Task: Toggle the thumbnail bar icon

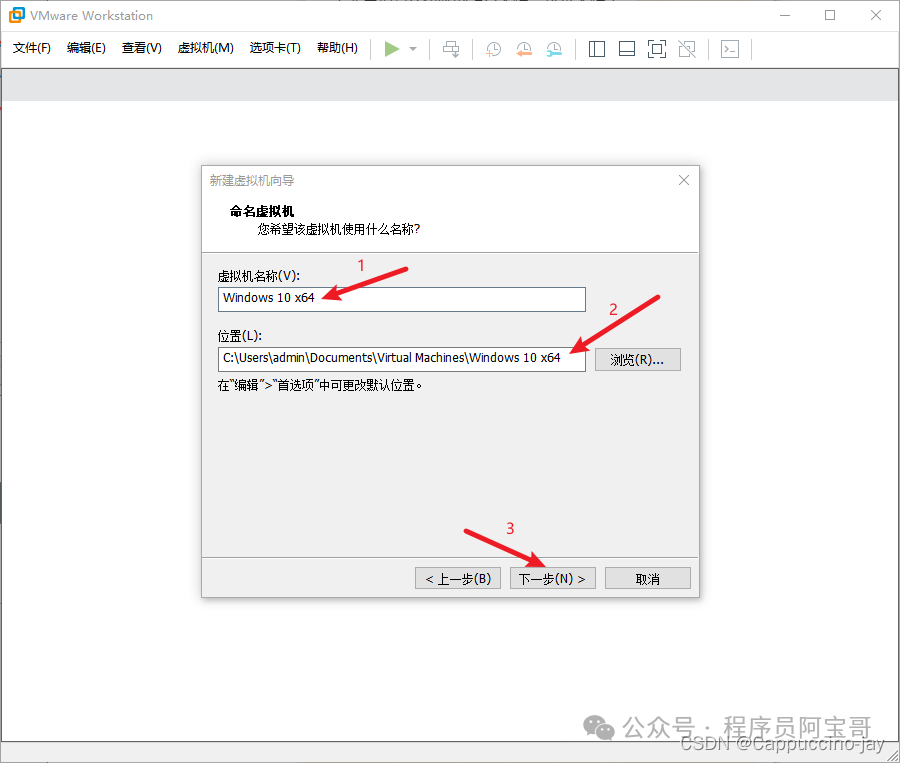Action: [627, 49]
